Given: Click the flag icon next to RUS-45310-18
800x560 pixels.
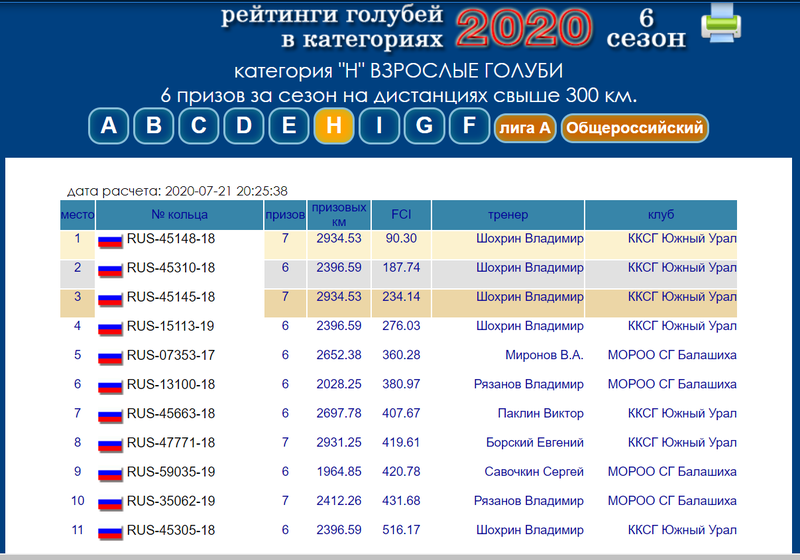Looking at the screenshot, I should [x=110, y=270].
